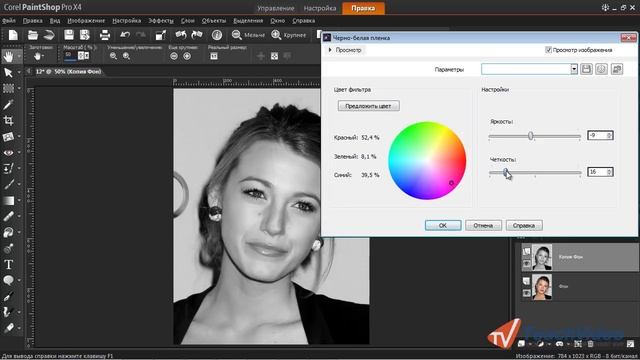640x360 pixels.
Task: Open a file with the folder icon
Action: 33,36
